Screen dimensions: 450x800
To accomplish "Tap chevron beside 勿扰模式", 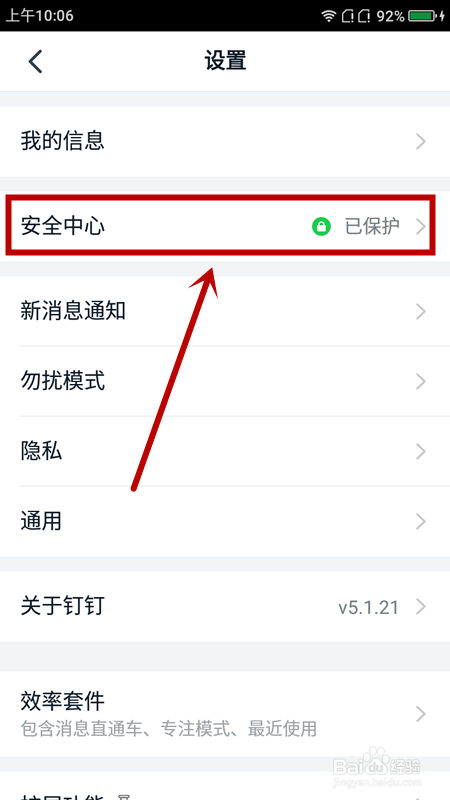I will pos(420,381).
